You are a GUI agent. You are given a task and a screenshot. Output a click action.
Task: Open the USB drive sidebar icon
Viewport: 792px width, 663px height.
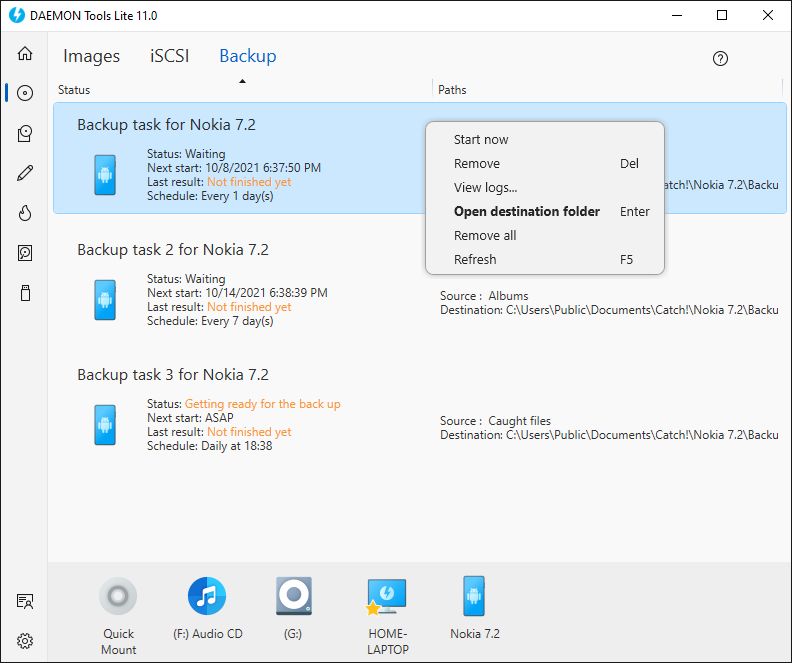(x=25, y=293)
